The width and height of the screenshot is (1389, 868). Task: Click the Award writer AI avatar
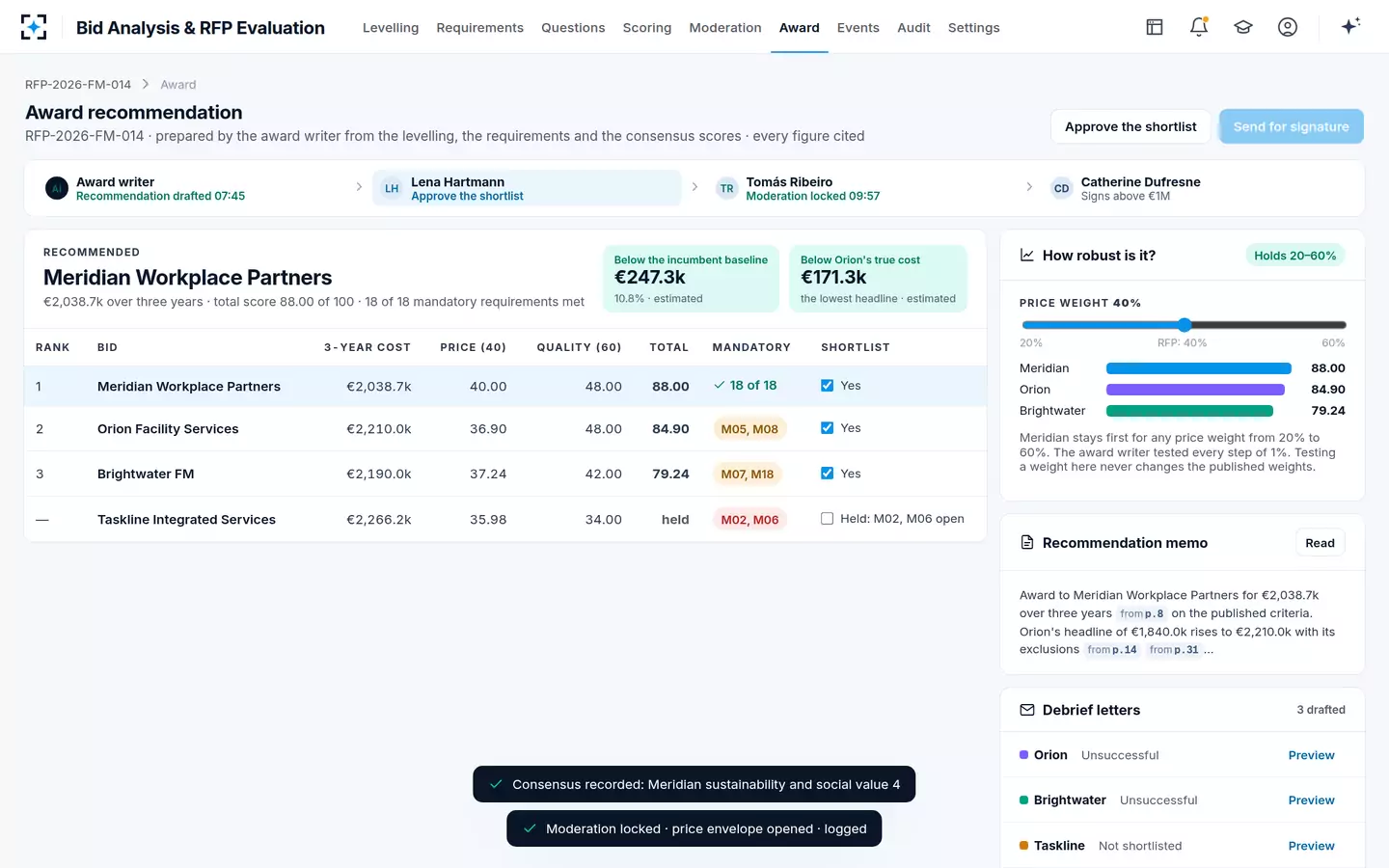coord(57,188)
